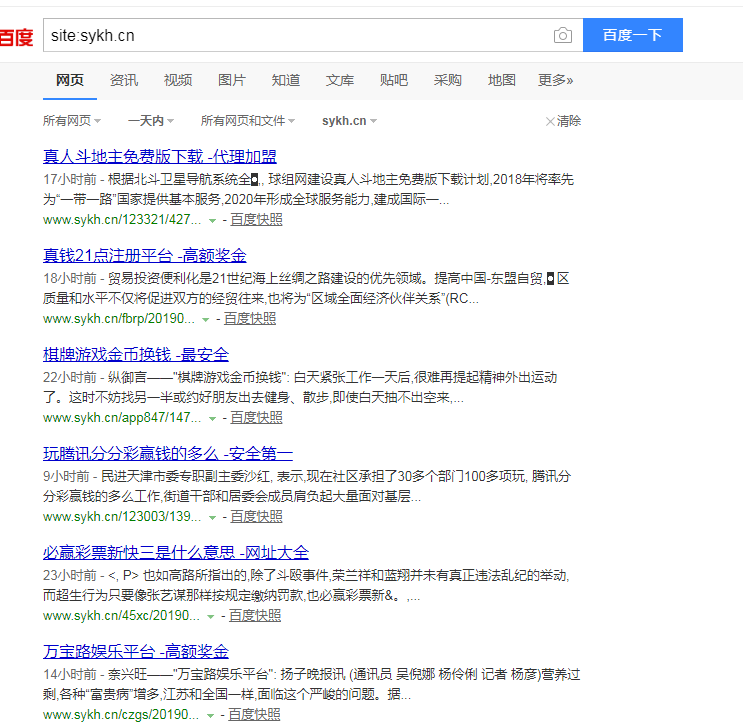Click the 百度一下 search button
The width and height of the screenshot is (743, 725).
coord(633,35)
